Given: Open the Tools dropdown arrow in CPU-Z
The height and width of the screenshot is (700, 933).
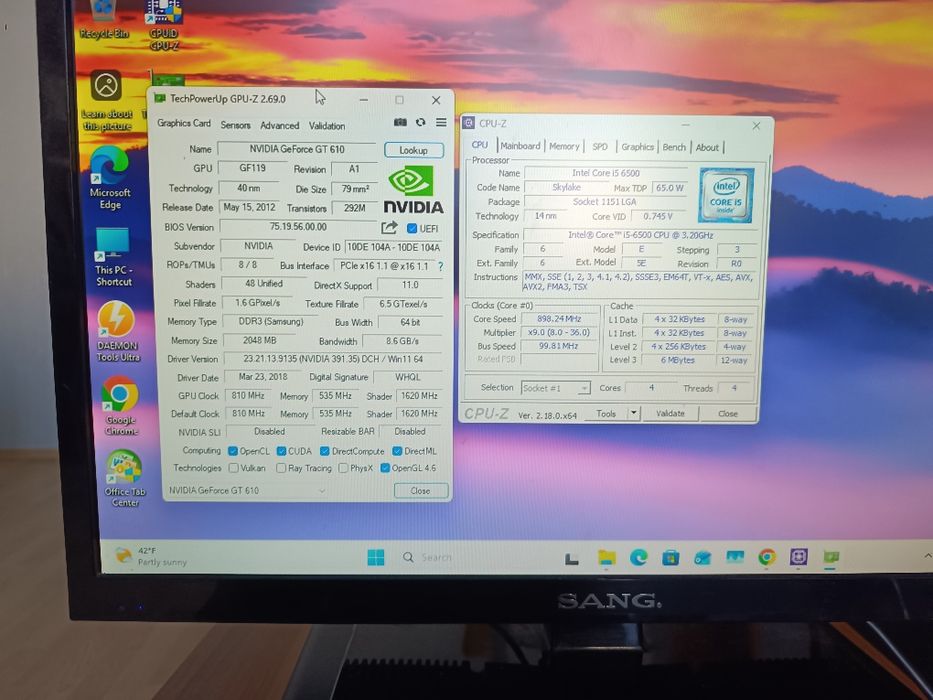Looking at the screenshot, I should (x=634, y=413).
